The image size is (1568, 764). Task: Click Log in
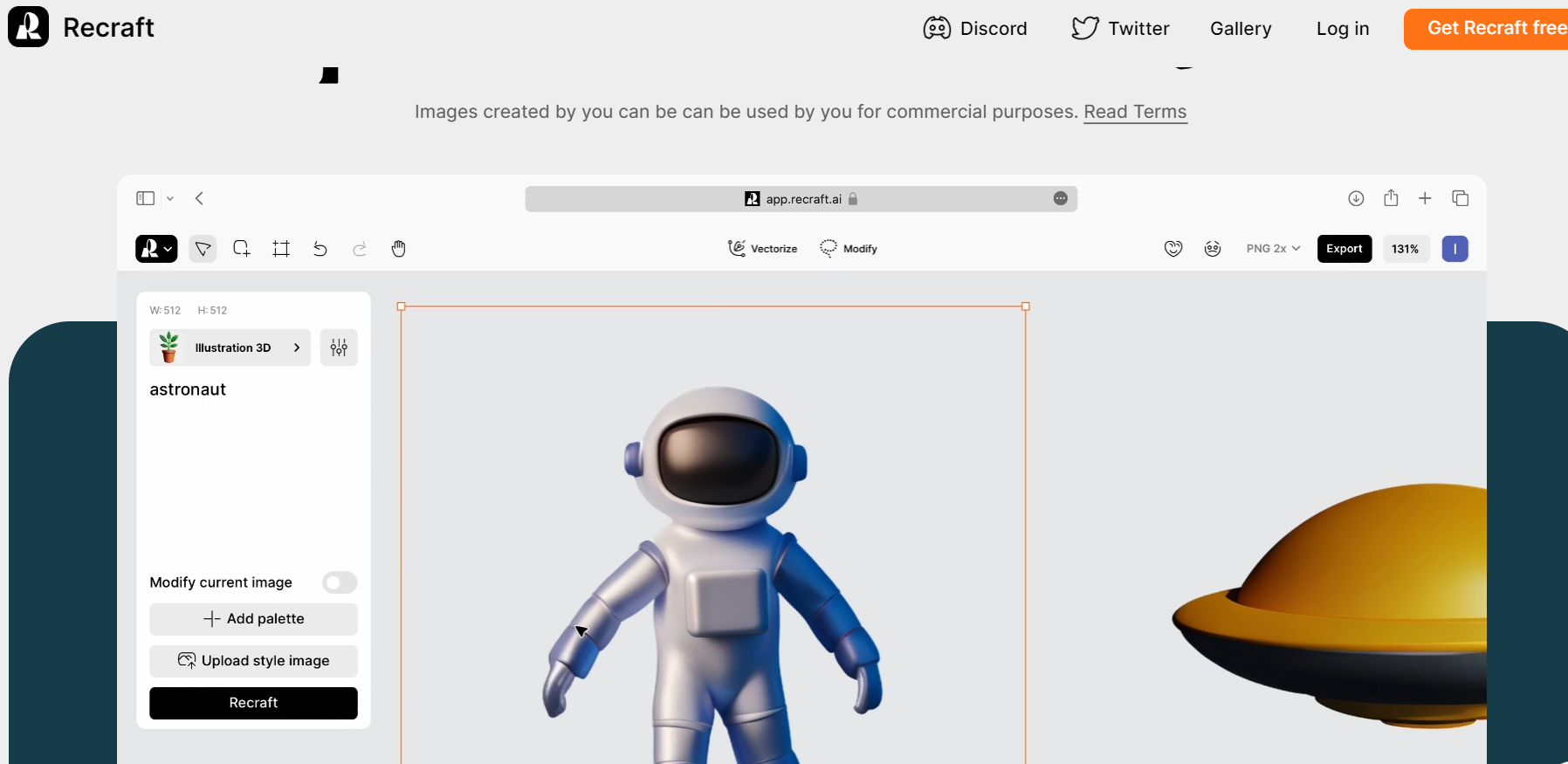tap(1343, 29)
